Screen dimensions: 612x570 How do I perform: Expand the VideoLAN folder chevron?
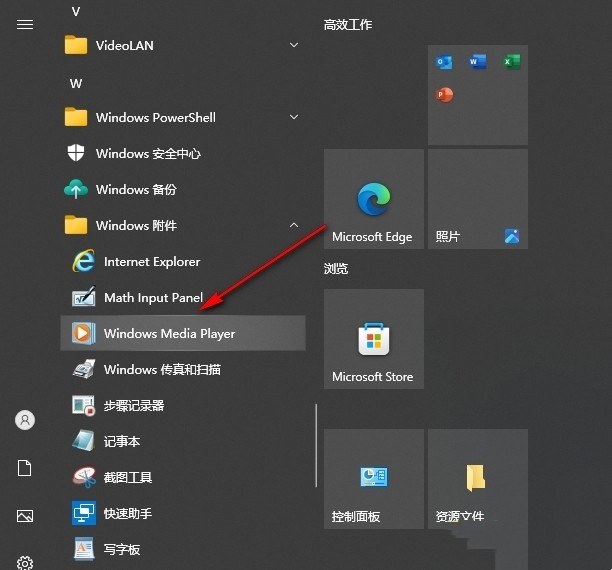point(294,45)
